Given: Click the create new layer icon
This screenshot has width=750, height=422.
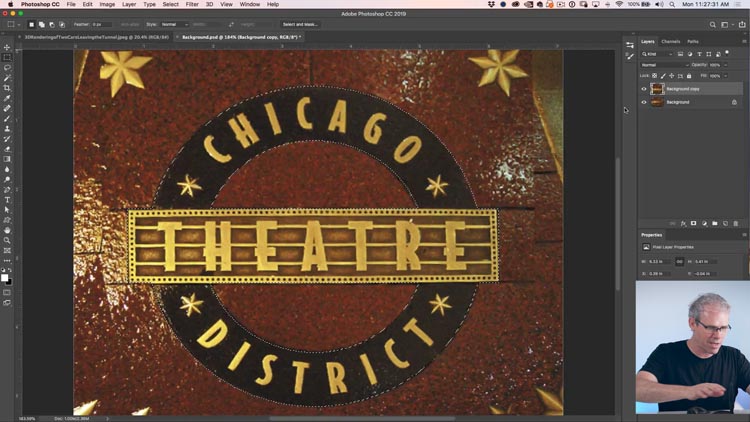Looking at the screenshot, I should tap(726, 223).
